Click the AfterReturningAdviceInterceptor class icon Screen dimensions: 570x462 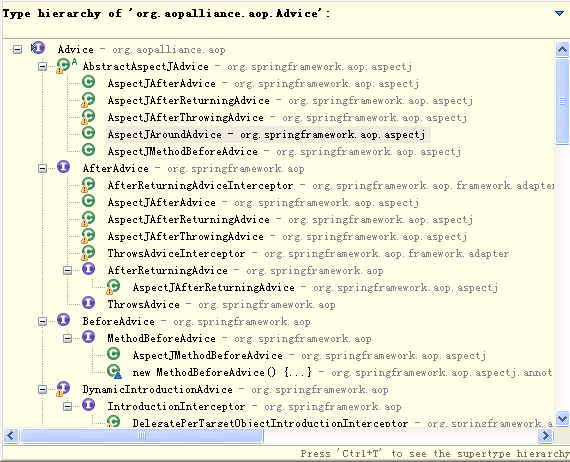coord(88,185)
